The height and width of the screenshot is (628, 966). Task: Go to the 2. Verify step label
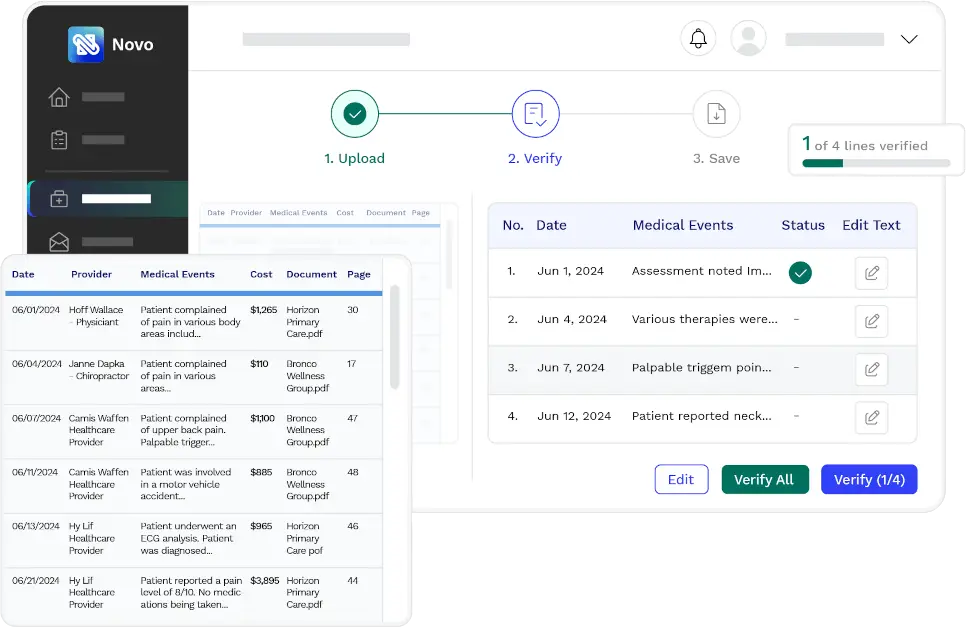(535, 158)
